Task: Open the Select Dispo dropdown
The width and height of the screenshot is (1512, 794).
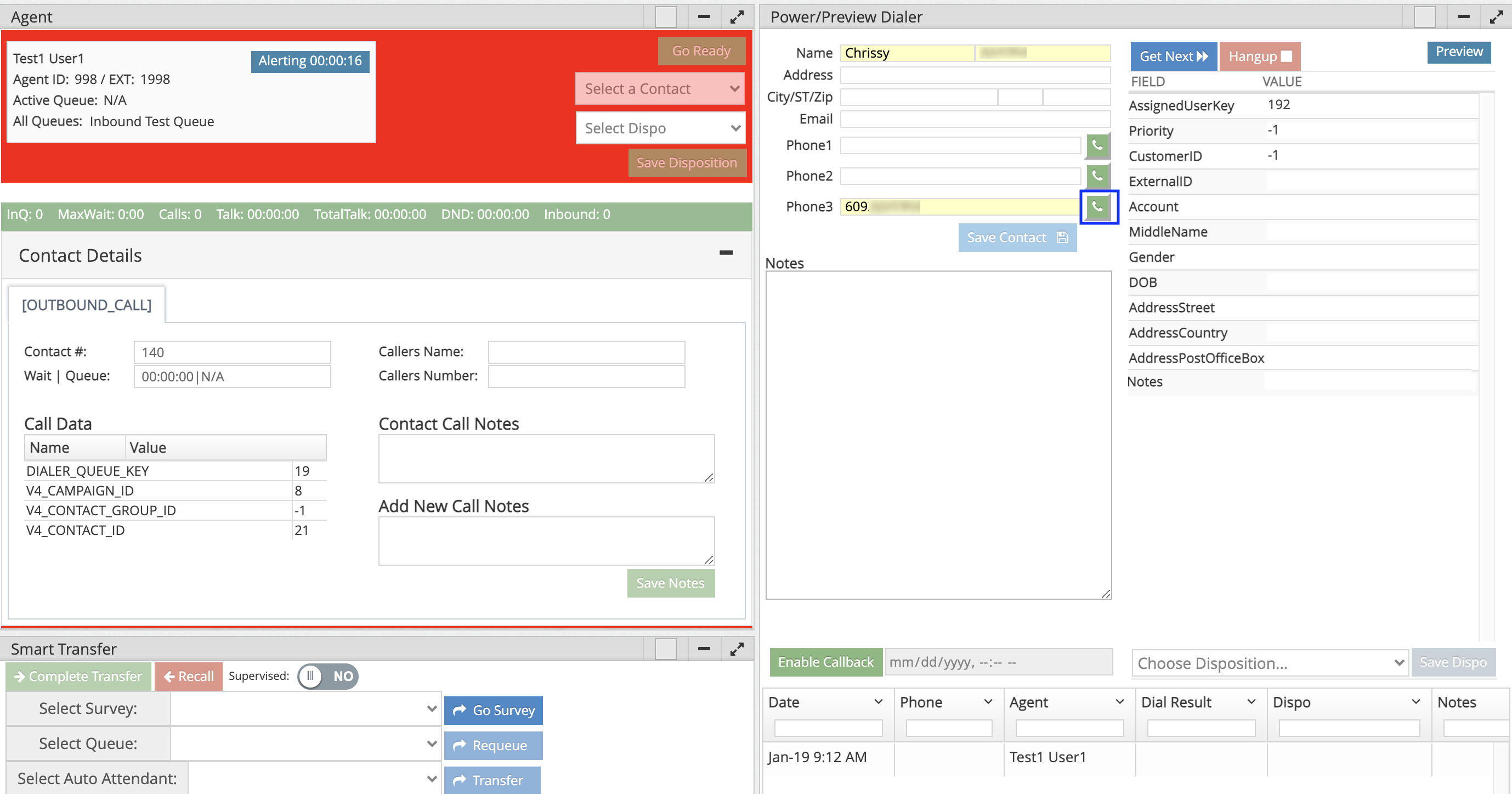Action: (x=660, y=128)
